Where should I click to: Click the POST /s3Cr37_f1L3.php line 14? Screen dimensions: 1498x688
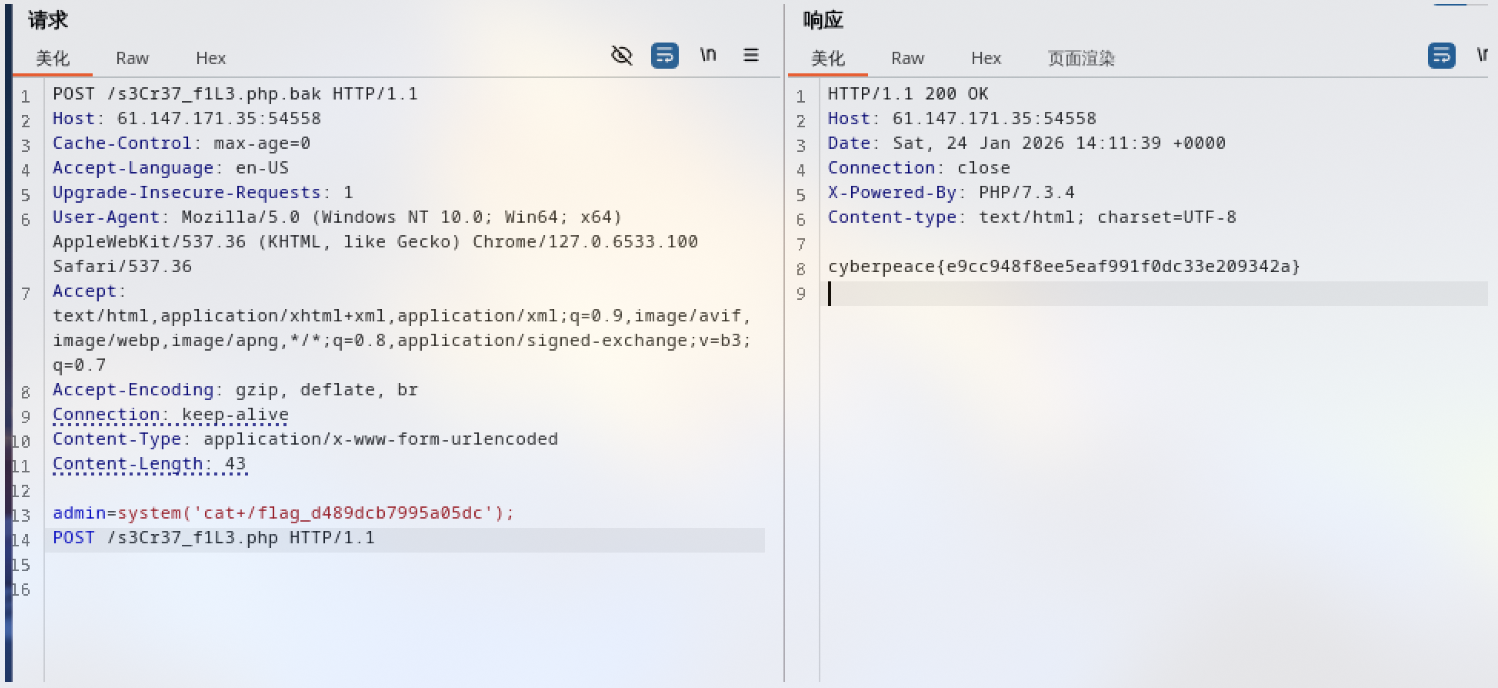click(x=214, y=538)
